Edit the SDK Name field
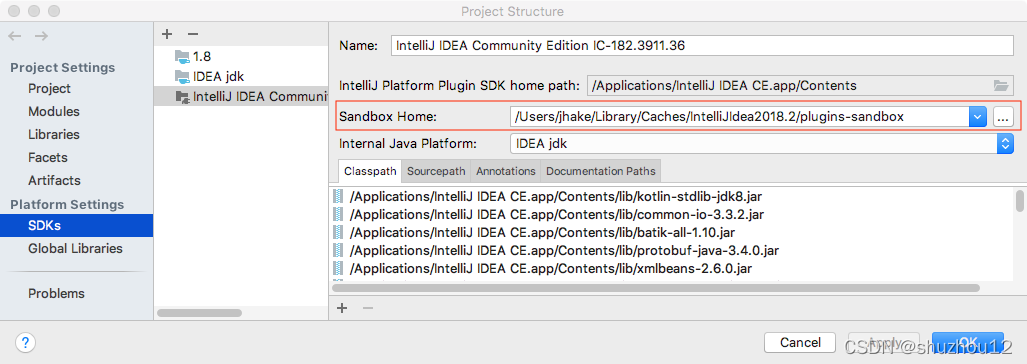1027x364 pixels. click(701, 46)
